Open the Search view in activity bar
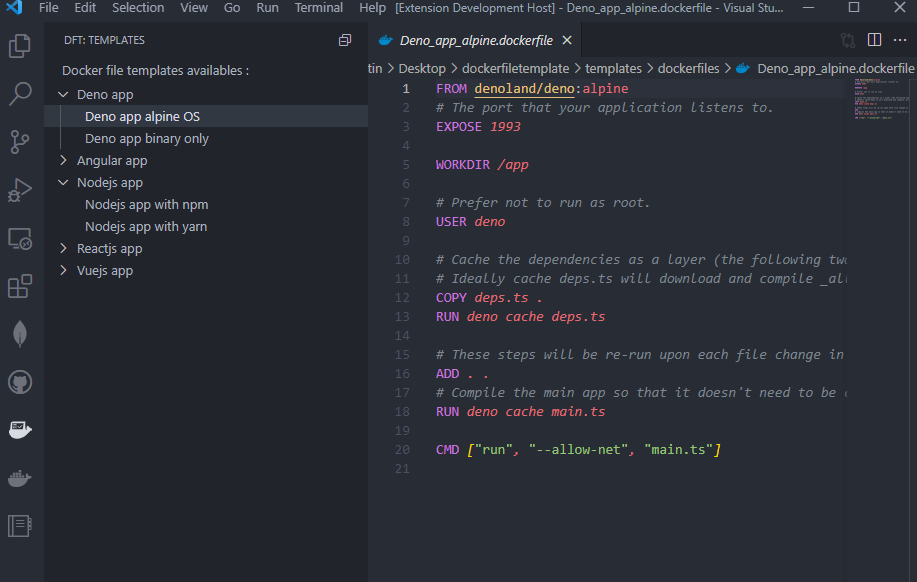 (20, 94)
